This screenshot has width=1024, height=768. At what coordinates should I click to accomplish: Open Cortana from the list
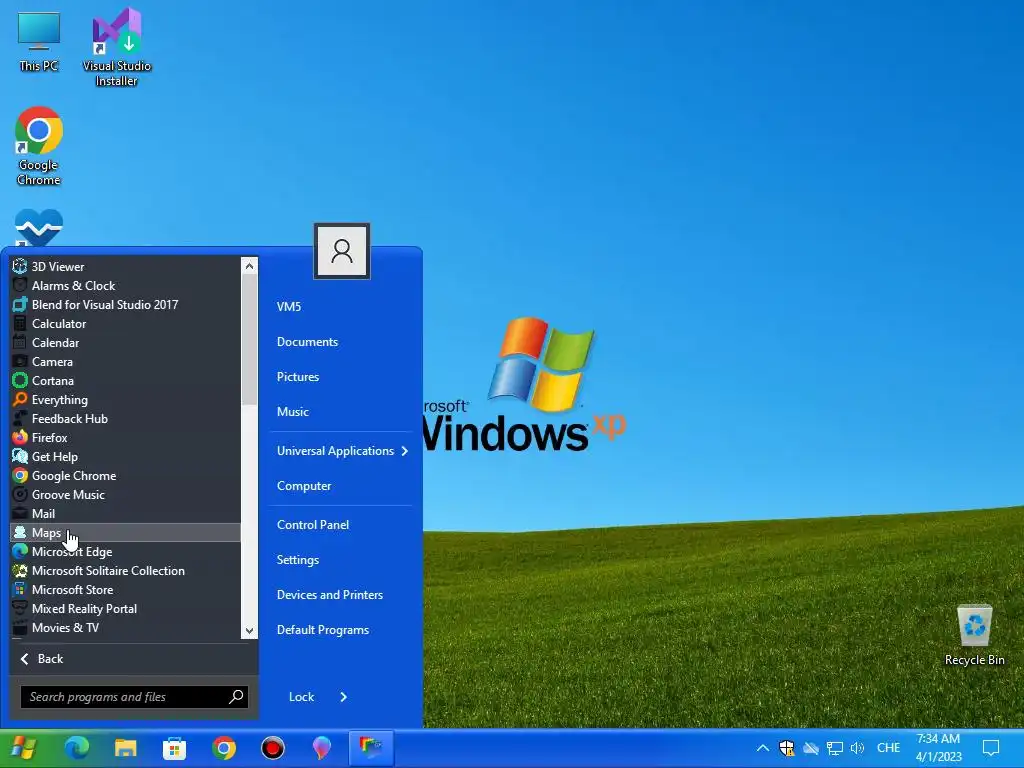point(125,380)
